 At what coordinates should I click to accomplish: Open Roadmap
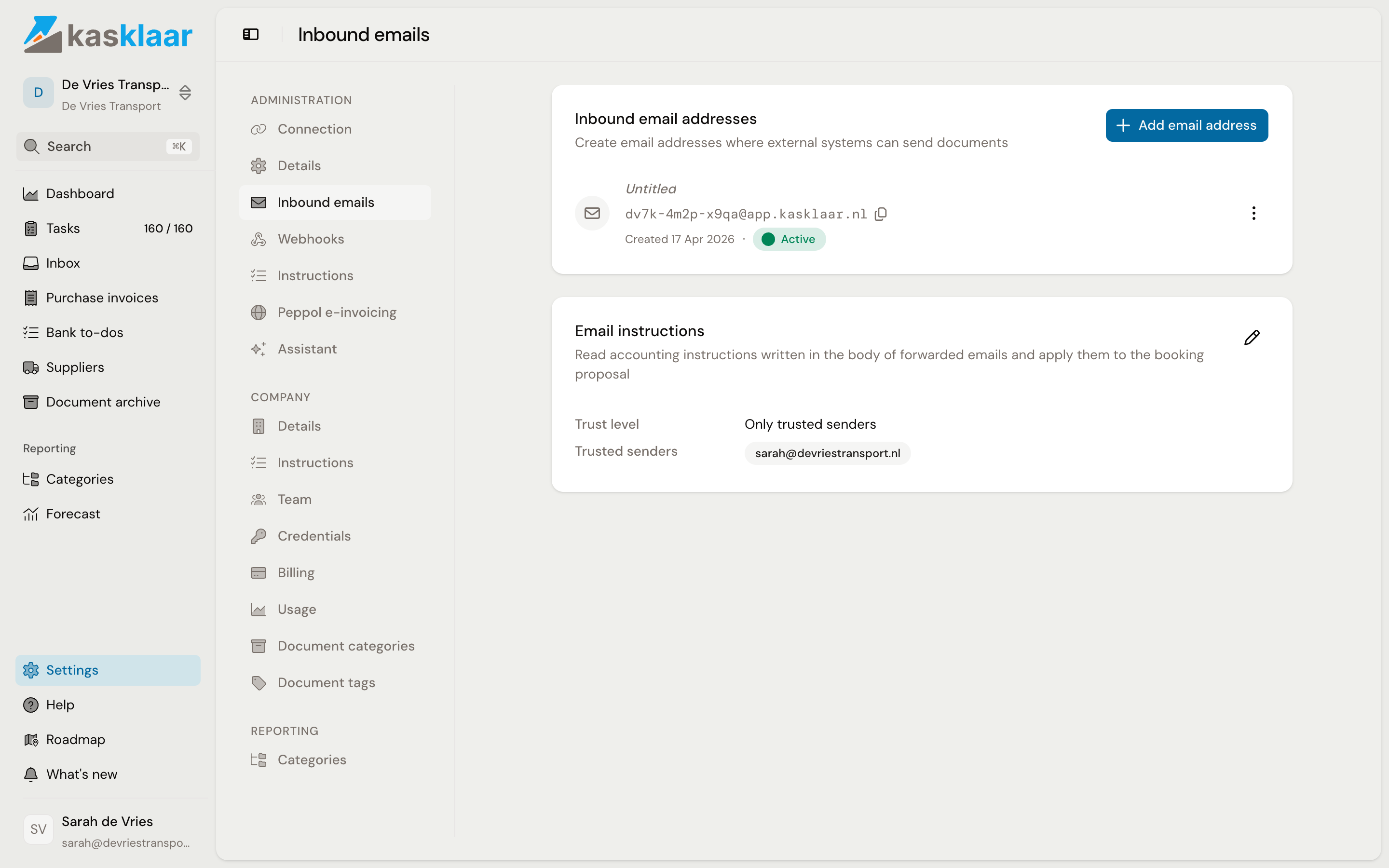click(x=108, y=739)
